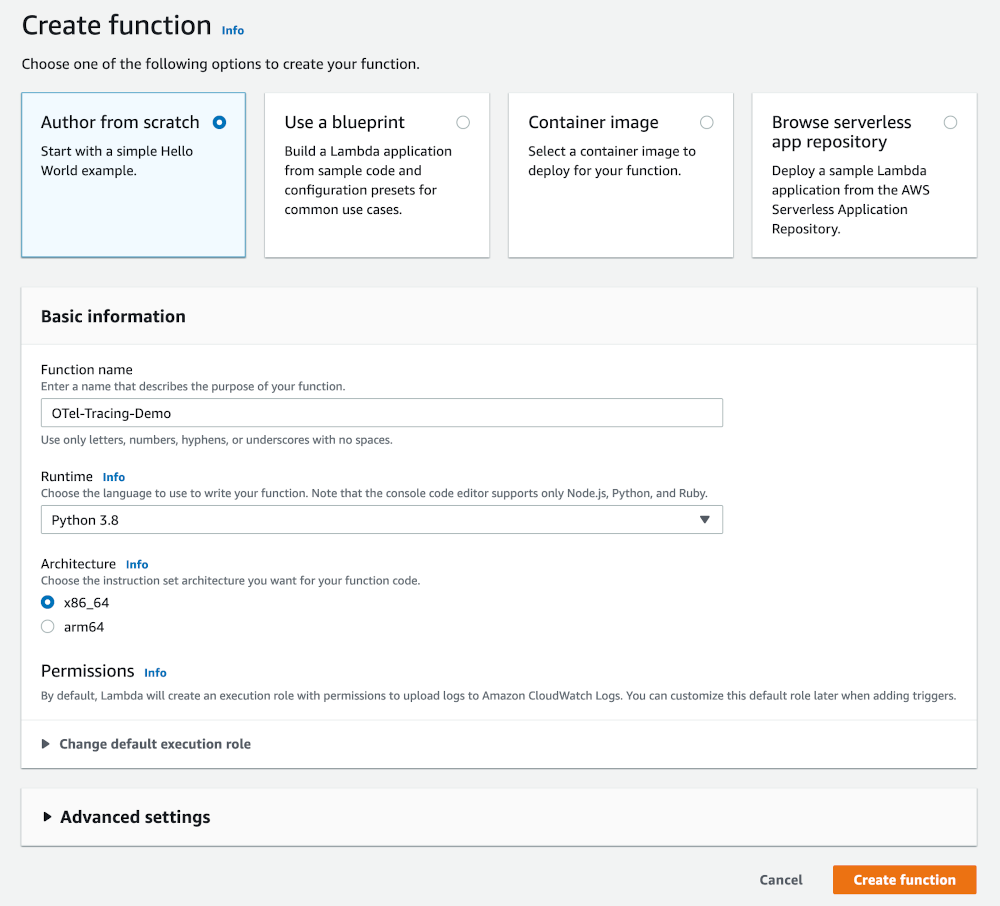Image resolution: width=1000 pixels, height=906 pixels.
Task: Click the Info icon next to Runtime
Action: coord(113,477)
